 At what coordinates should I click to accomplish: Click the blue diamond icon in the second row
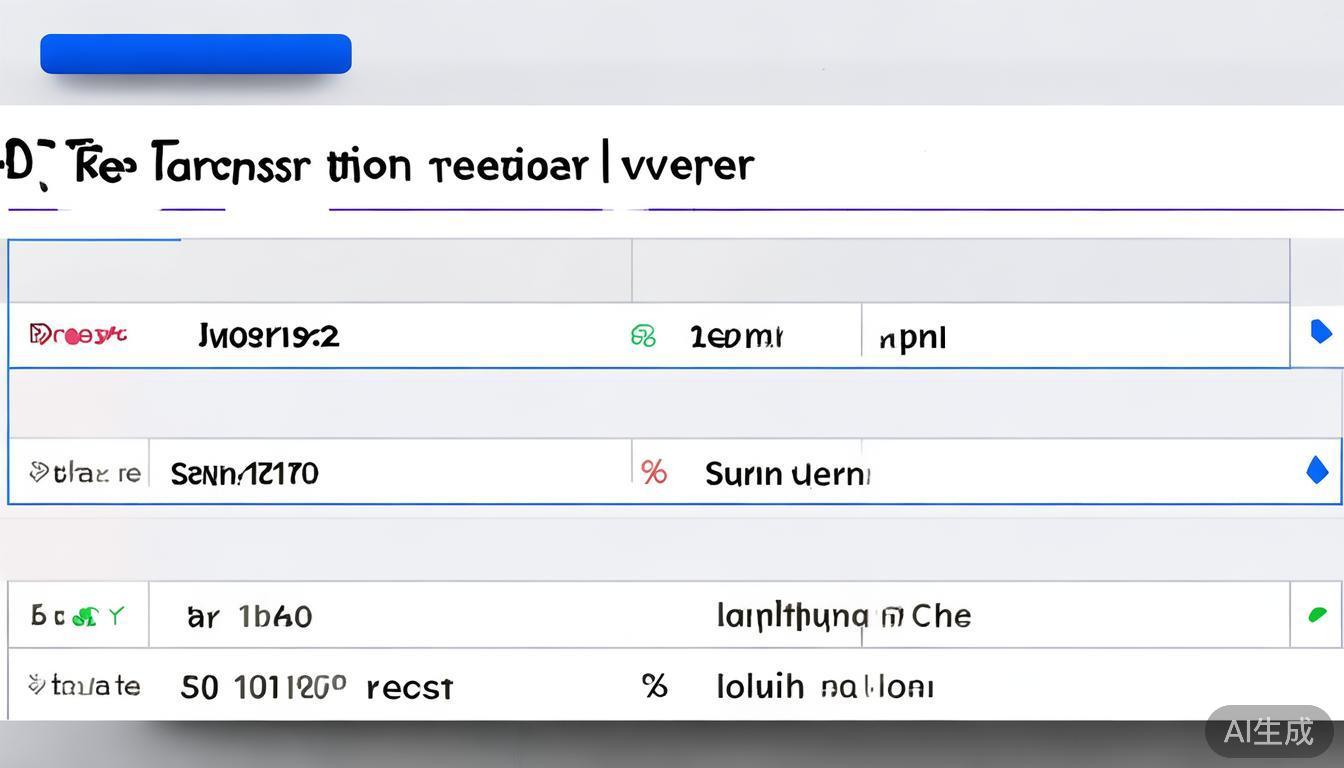[x=1318, y=470]
